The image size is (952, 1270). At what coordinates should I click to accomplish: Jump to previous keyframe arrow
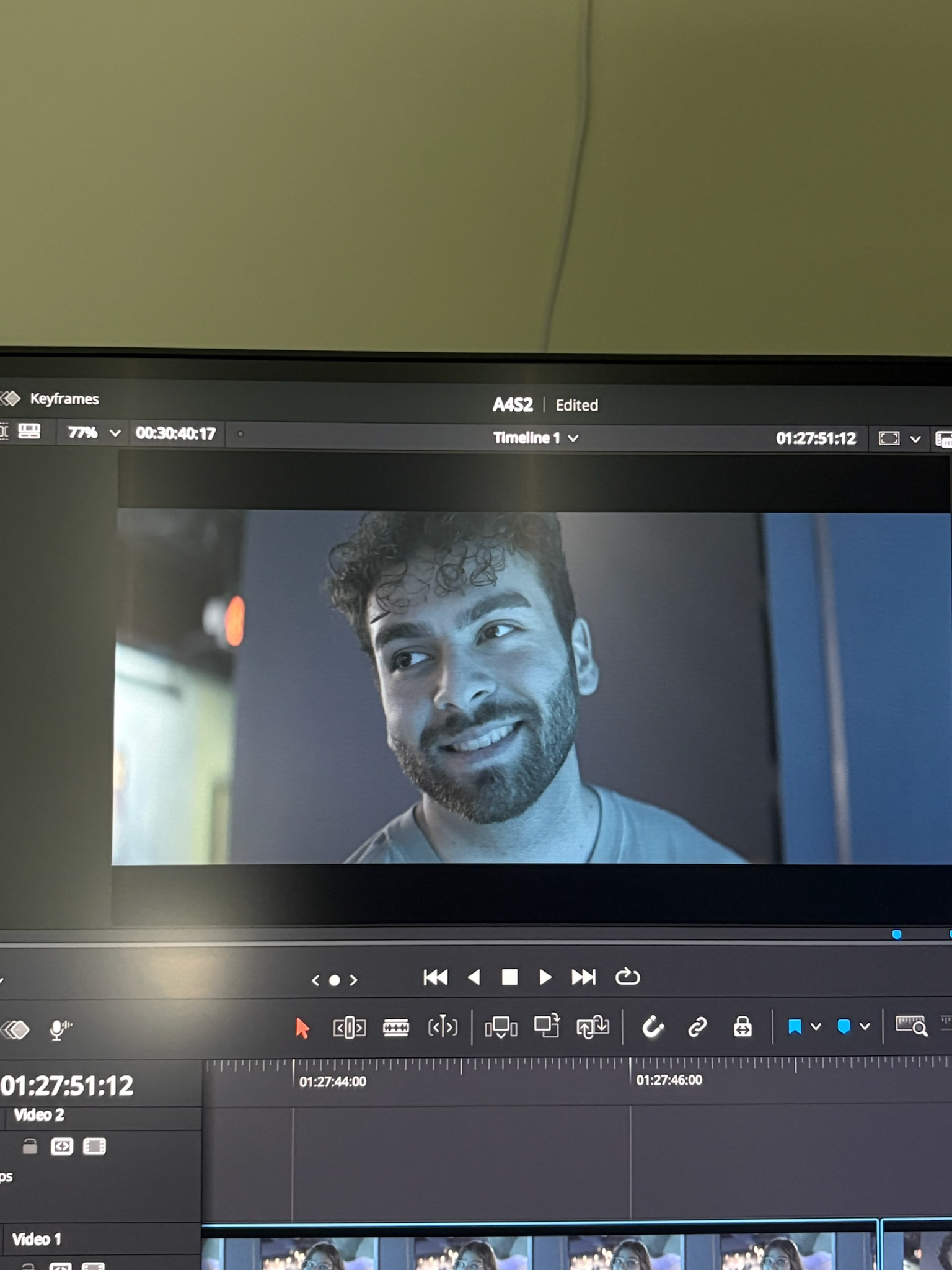click(315, 980)
